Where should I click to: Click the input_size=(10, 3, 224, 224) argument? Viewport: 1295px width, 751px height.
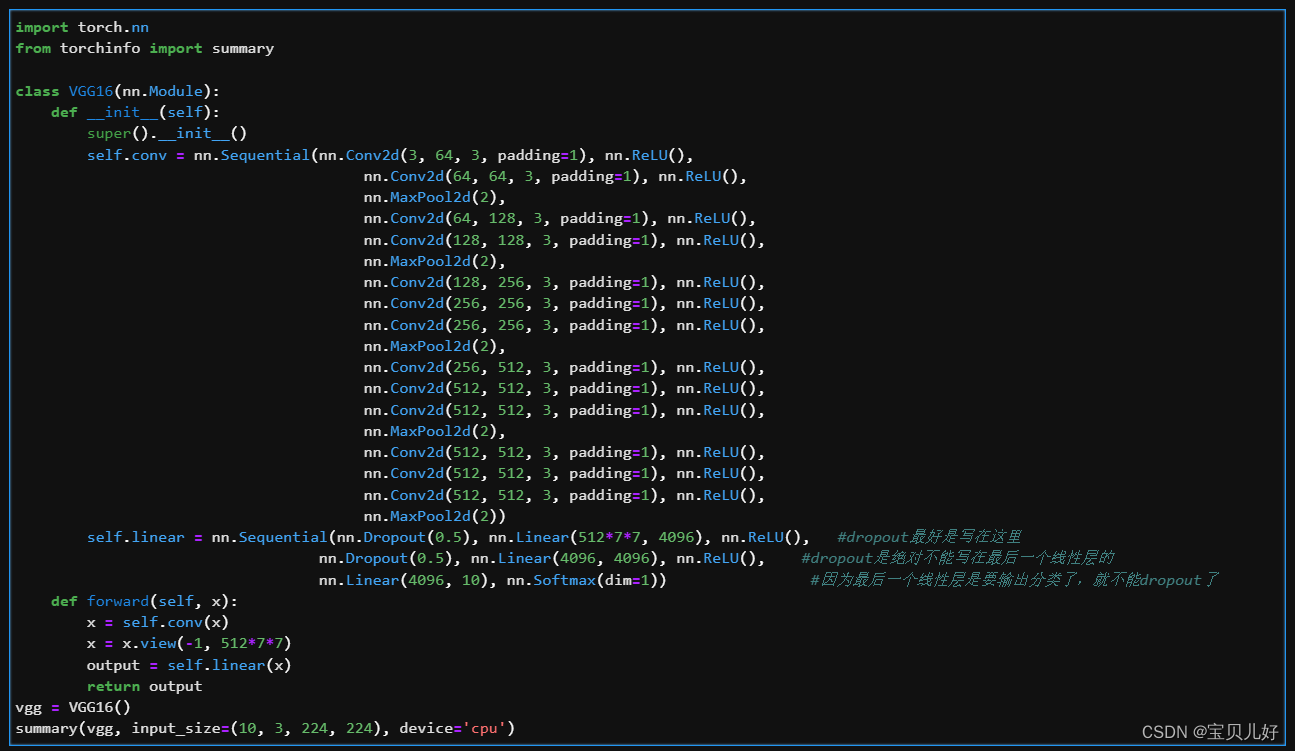click(260, 728)
